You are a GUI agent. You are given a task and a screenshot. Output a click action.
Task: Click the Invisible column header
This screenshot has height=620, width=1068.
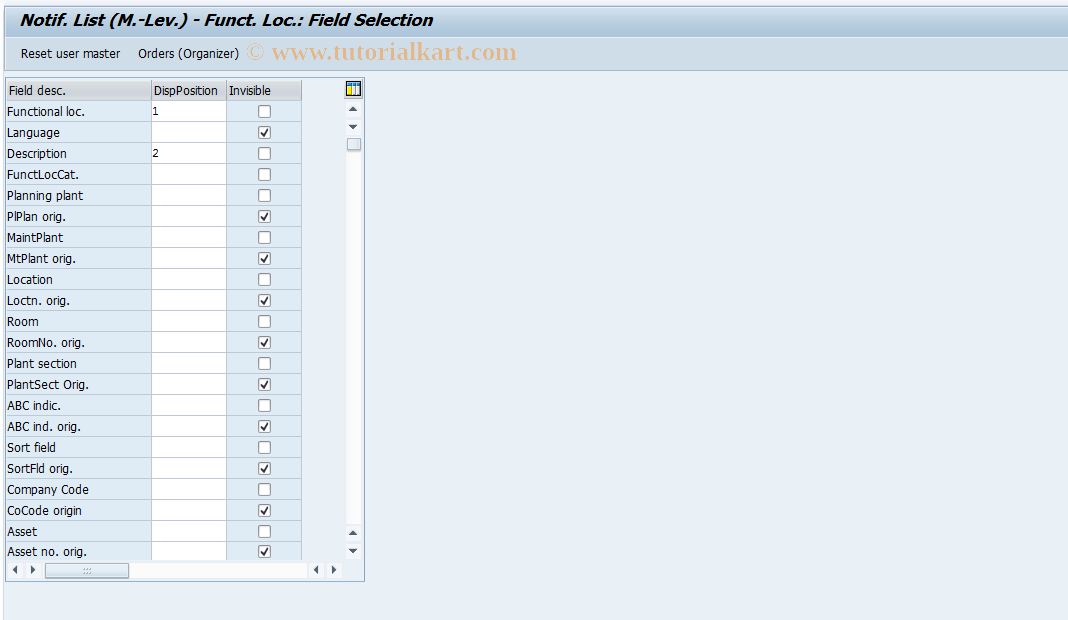264,91
